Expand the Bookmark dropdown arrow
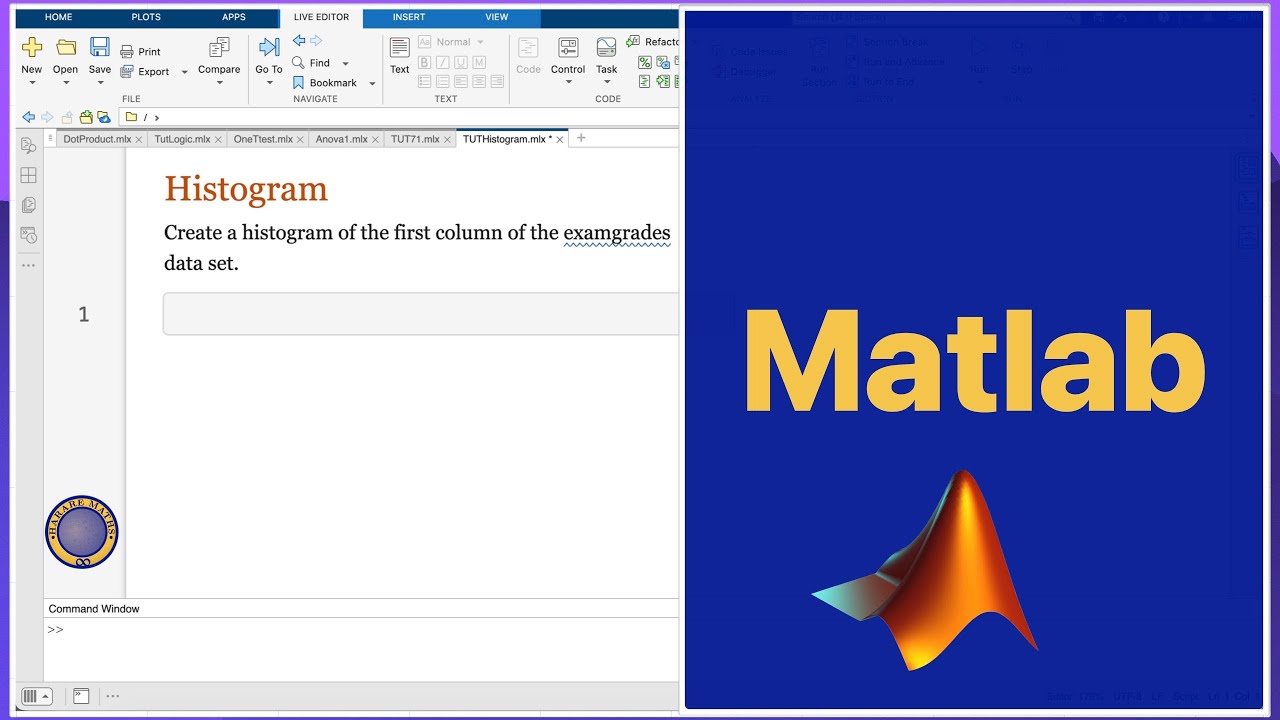 tap(372, 83)
